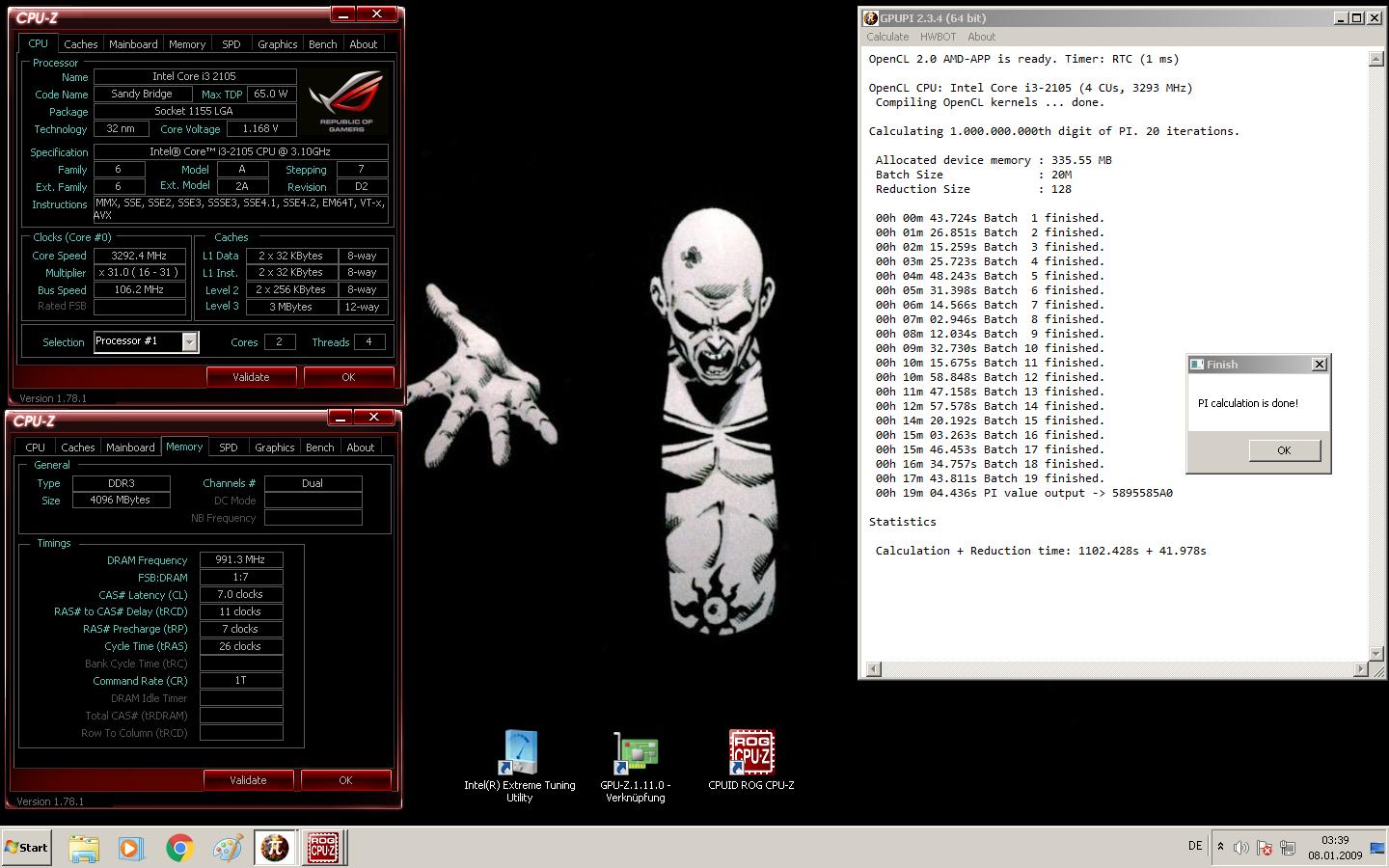This screenshot has width=1389, height=868.
Task: Click OK in memory-timings CPU-Z window
Action: click(345, 780)
